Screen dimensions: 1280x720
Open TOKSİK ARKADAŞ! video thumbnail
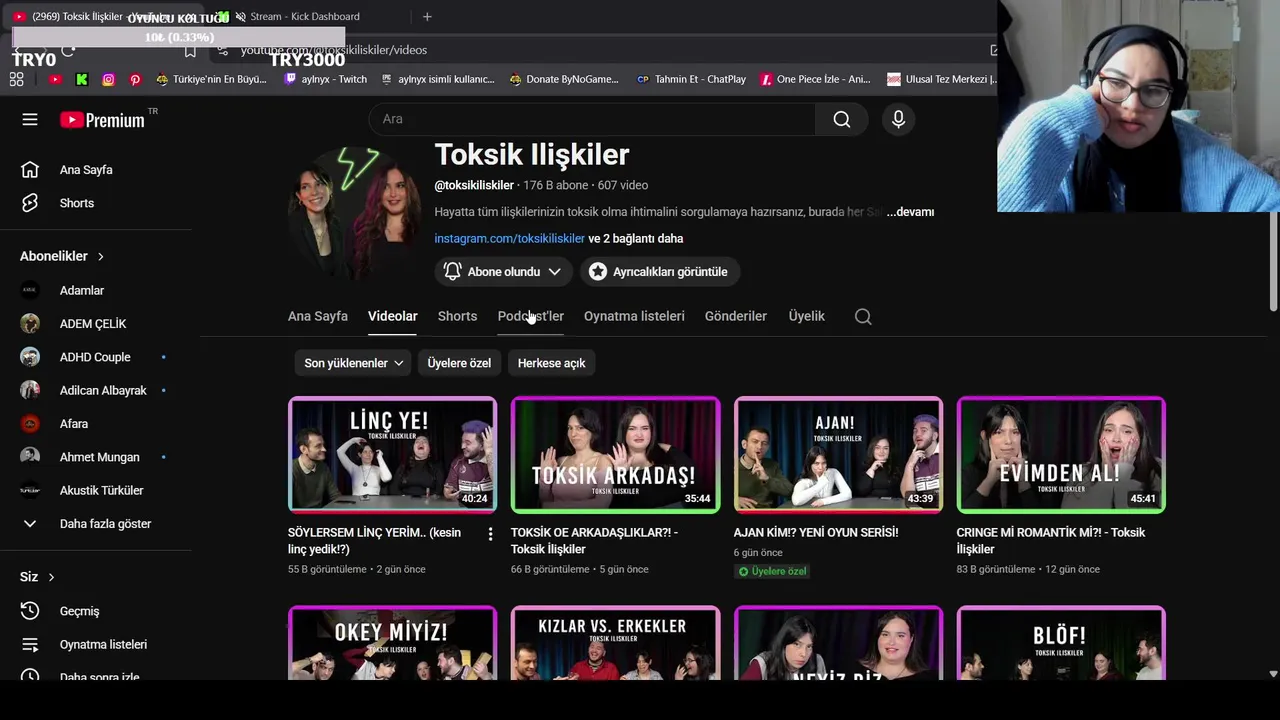point(615,455)
